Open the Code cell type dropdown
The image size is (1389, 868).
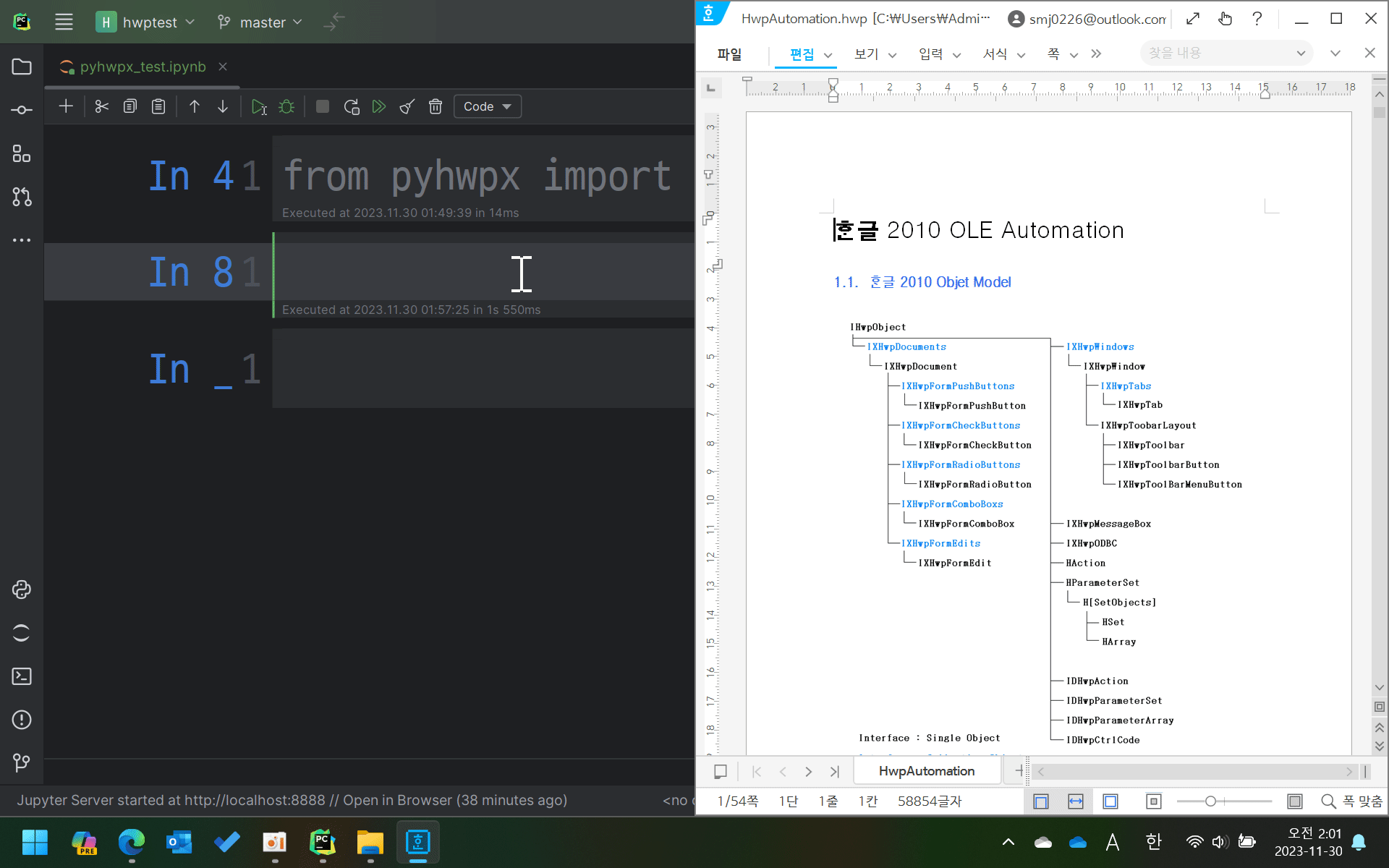tap(487, 107)
